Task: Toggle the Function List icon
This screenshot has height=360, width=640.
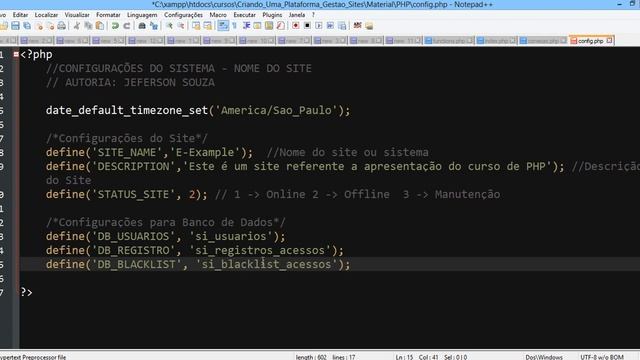Action: coord(280,26)
